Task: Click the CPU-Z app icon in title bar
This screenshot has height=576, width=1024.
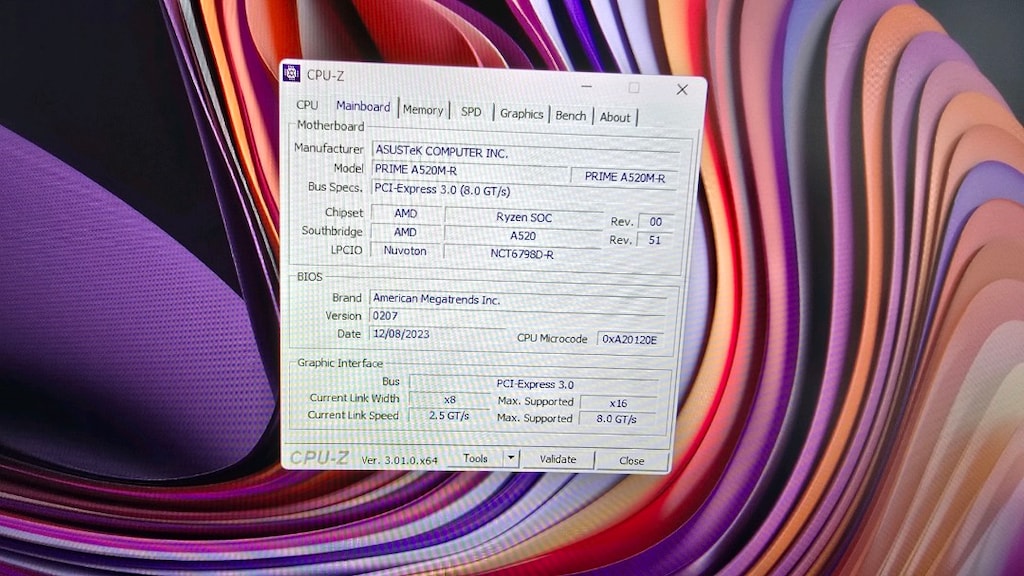Action: [291, 72]
